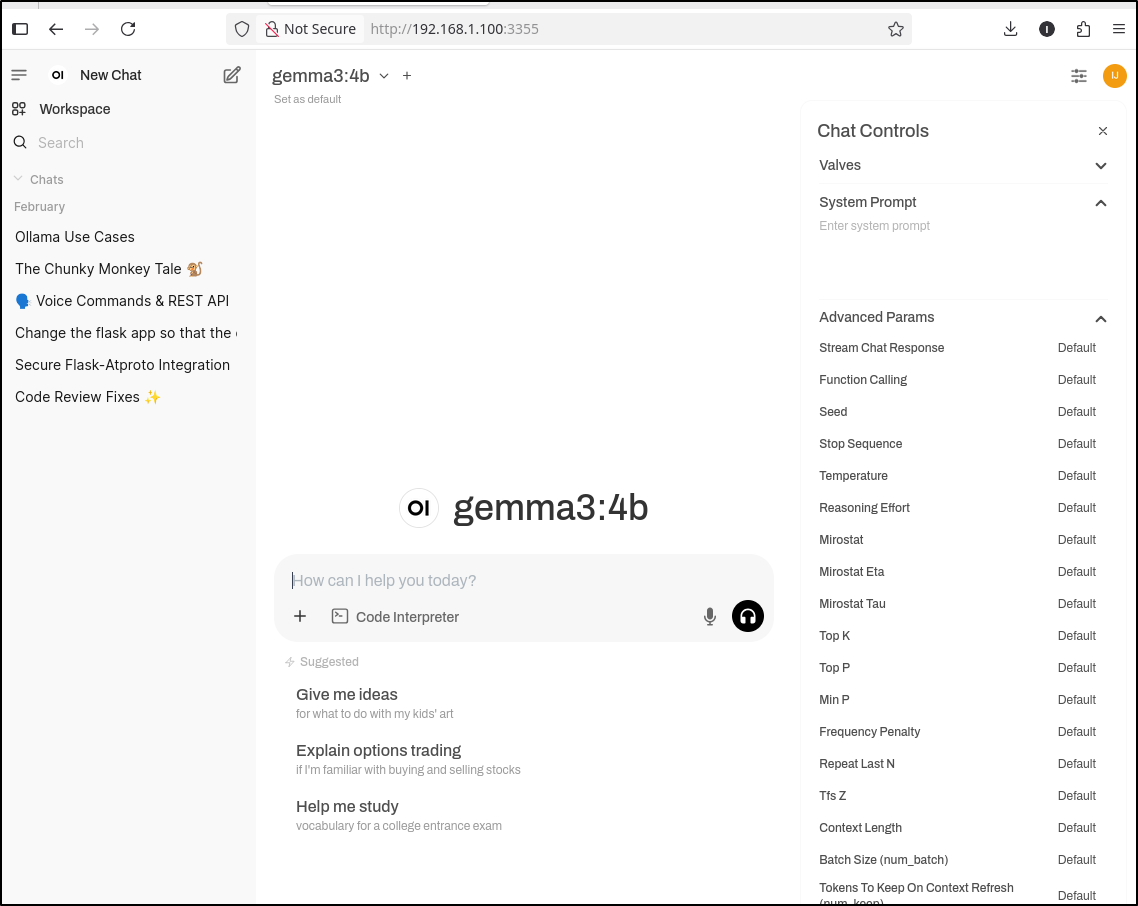Start voice call with headphone icon
This screenshot has width=1138, height=906.
click(x=748, y=616)
